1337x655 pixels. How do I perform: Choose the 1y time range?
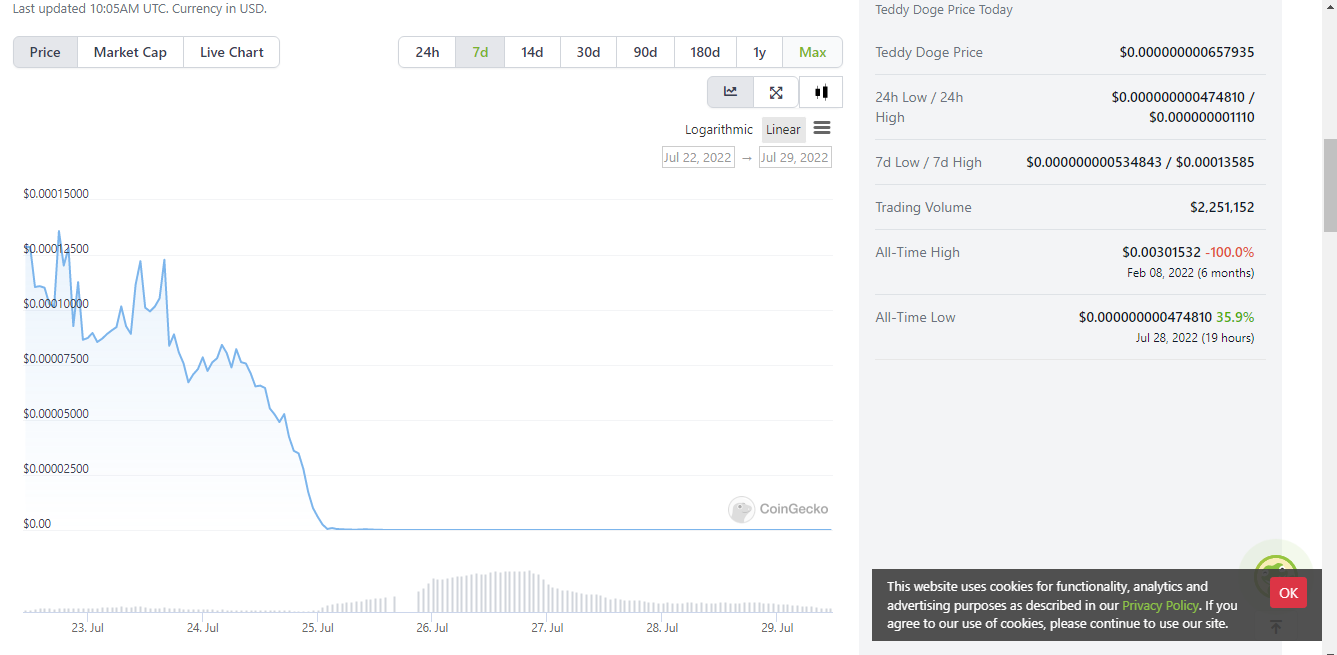760,52
